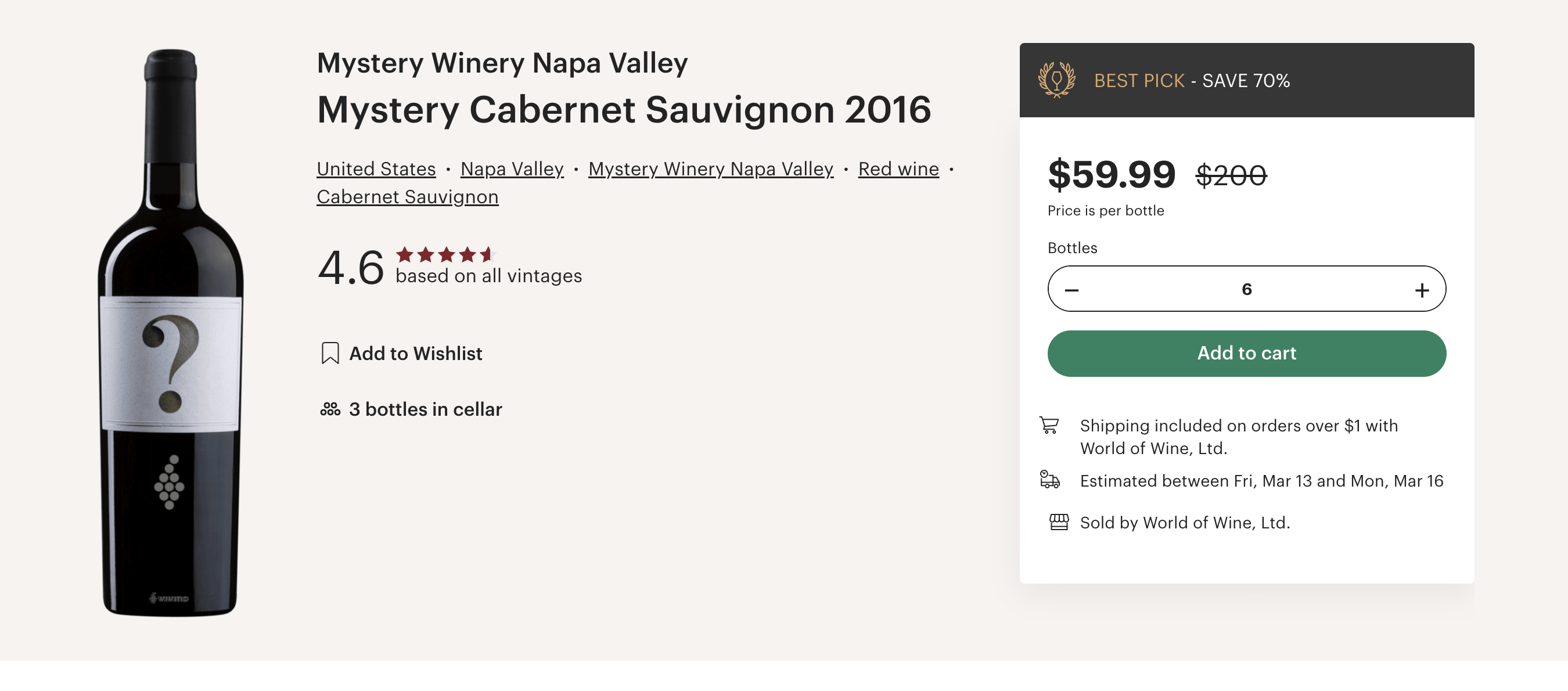Viewport: 1568px width, 691px height.
Task: Click the bottle quantity field showing 6
Action: click(x=1246, y=289)
